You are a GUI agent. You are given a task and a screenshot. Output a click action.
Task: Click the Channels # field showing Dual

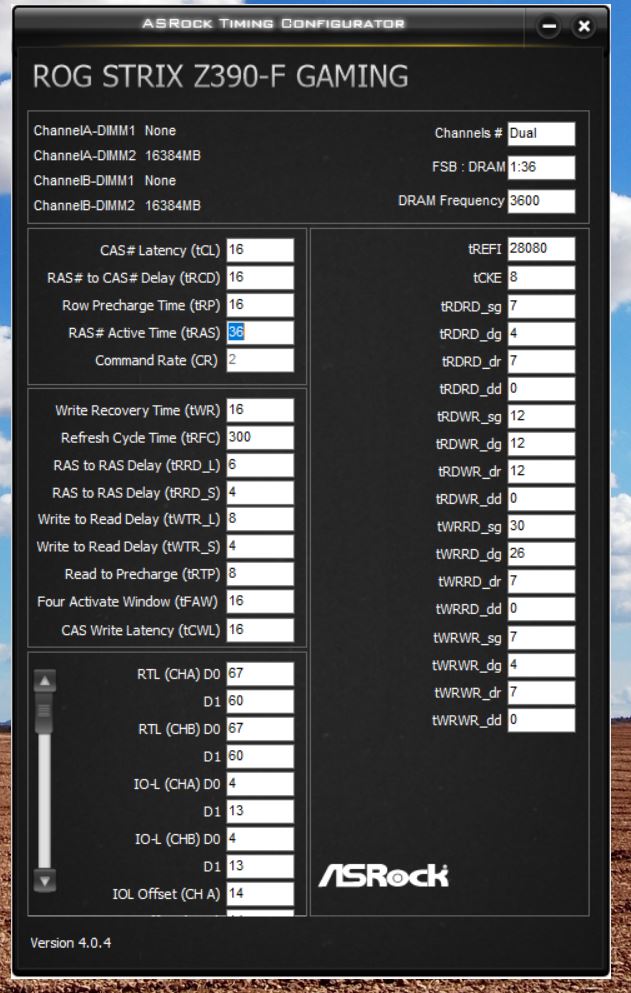(x=541, y=134)
